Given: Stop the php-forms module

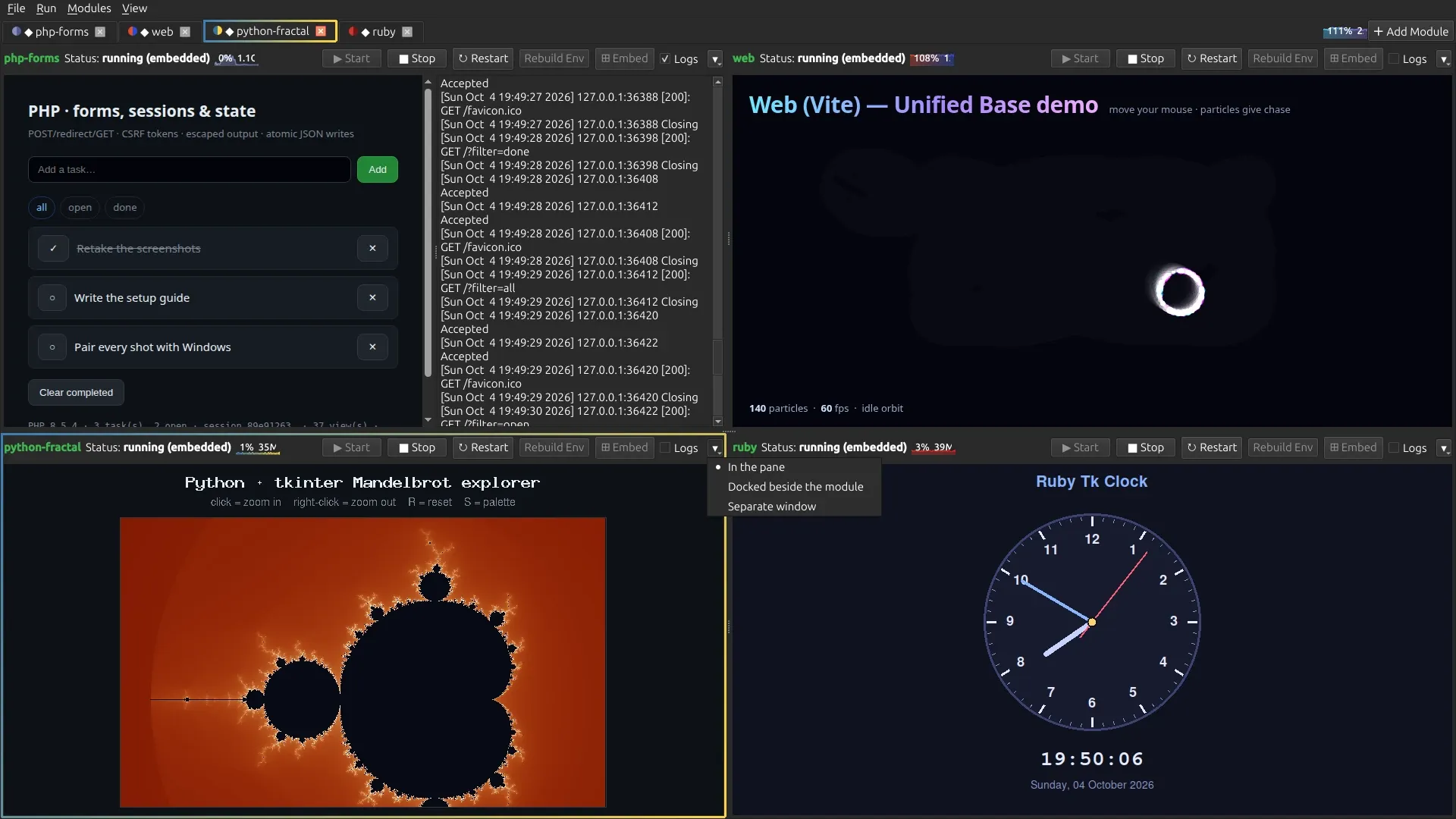Looking at the screenshot, I should tap(417, 58).
